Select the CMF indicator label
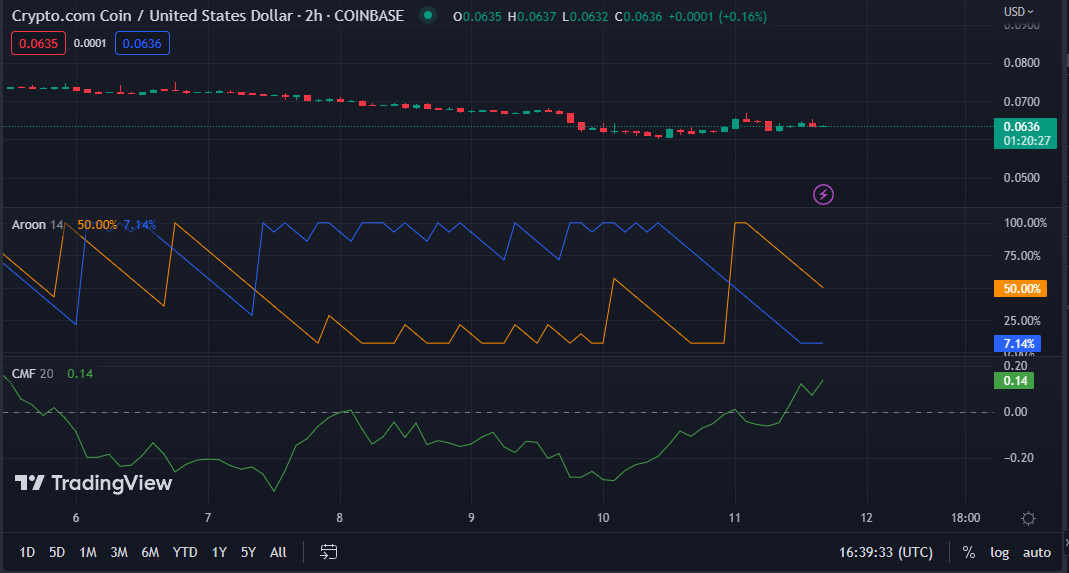Screen dimensions: 1069x573 click(x=25, y=374)
